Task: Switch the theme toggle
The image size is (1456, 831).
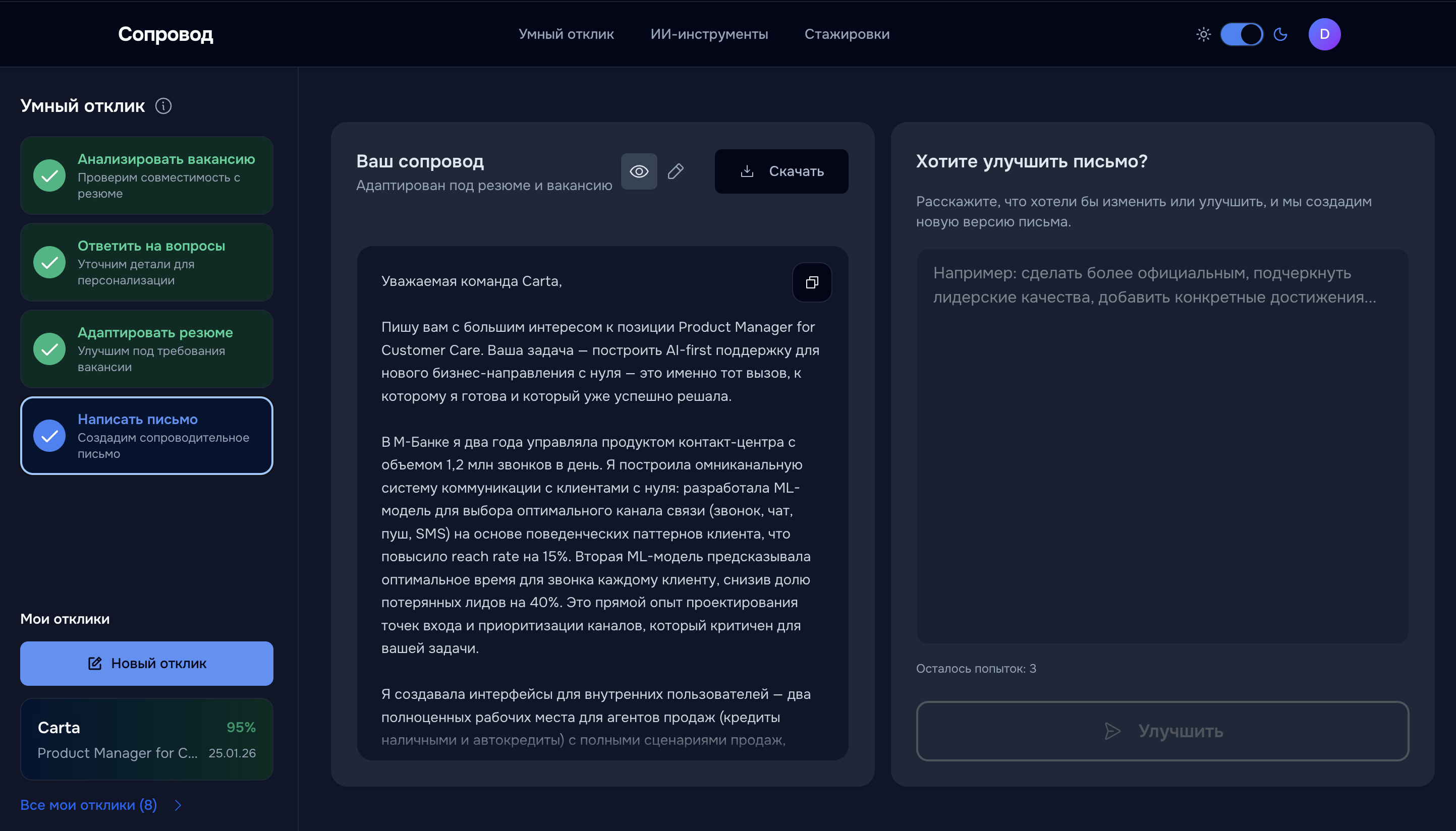Action: click(x=1242, y=34)
